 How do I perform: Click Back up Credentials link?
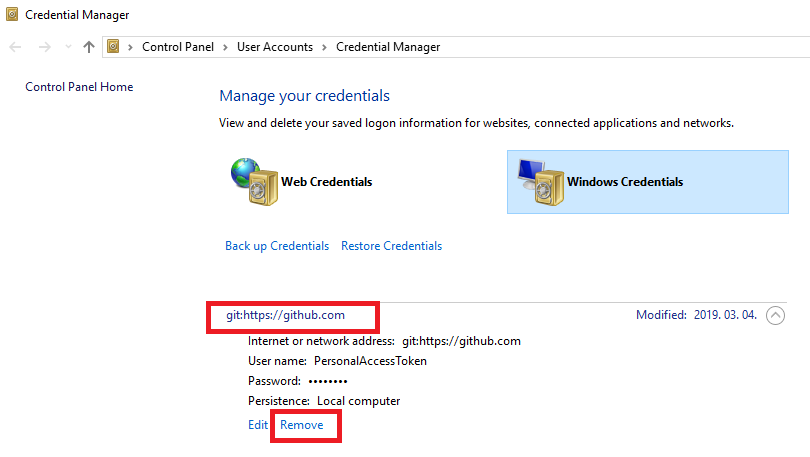tap(277, 246)
